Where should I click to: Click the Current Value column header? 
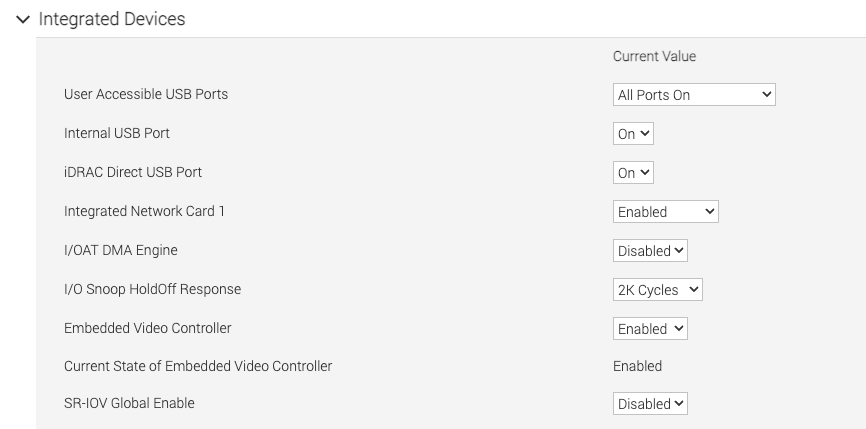click(654, 57)
